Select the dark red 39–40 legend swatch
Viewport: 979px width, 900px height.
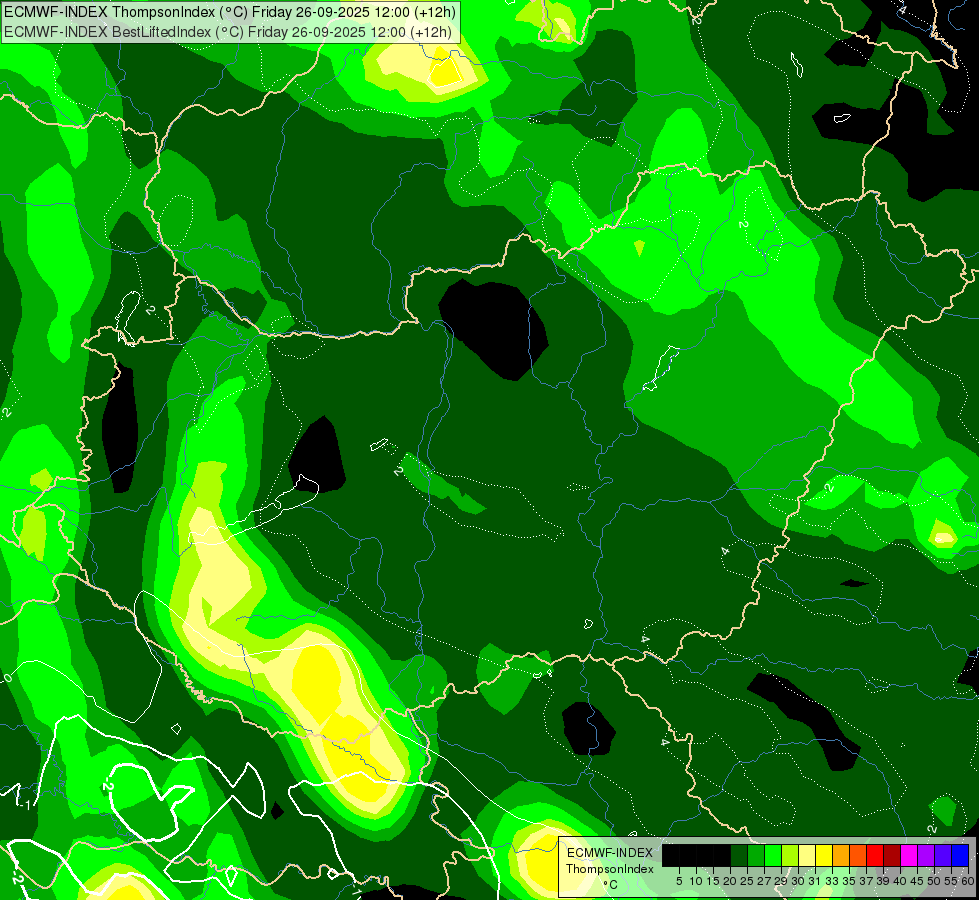(x=892, y=856)
